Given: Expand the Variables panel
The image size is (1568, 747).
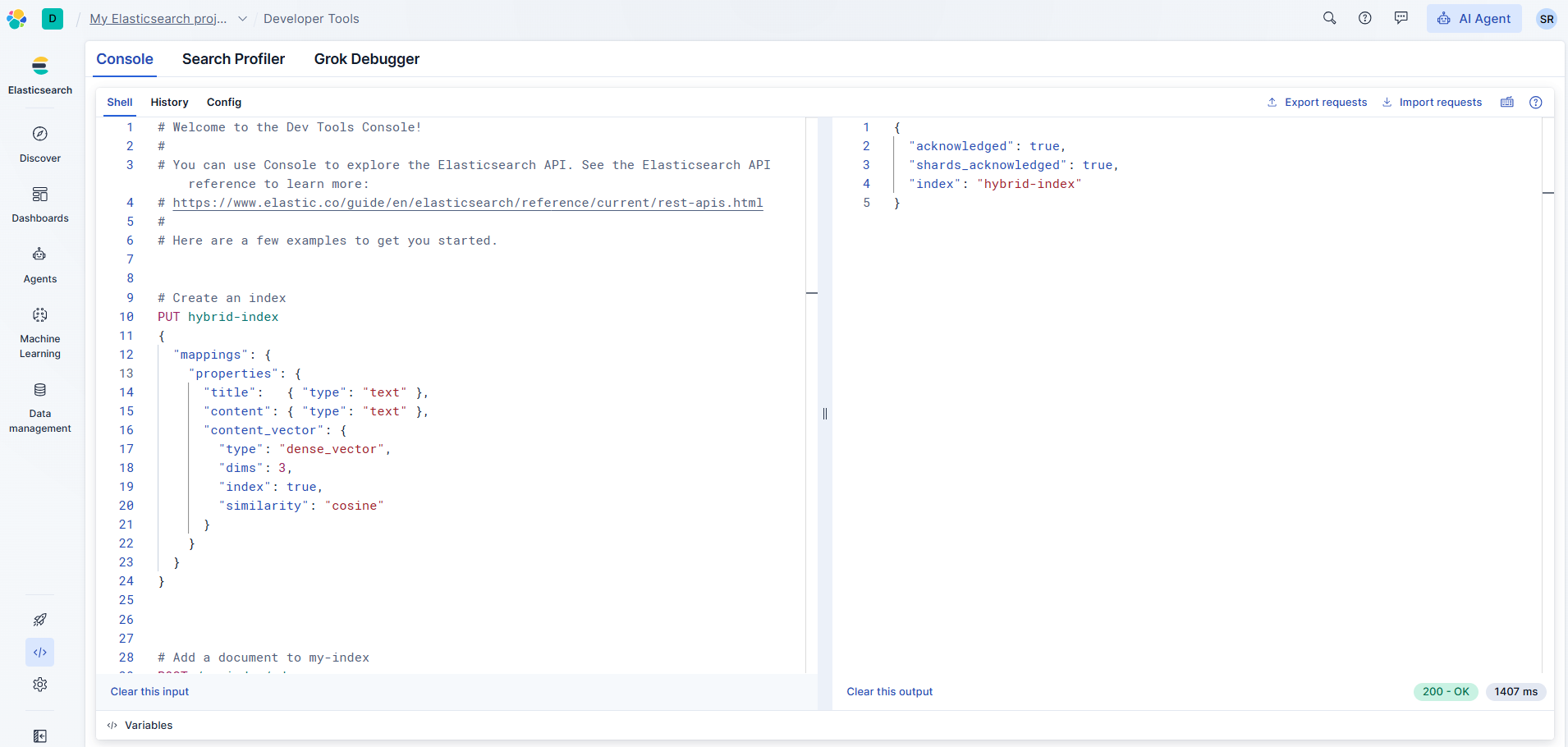Looking at the screenshot, I should pos(140,726).
